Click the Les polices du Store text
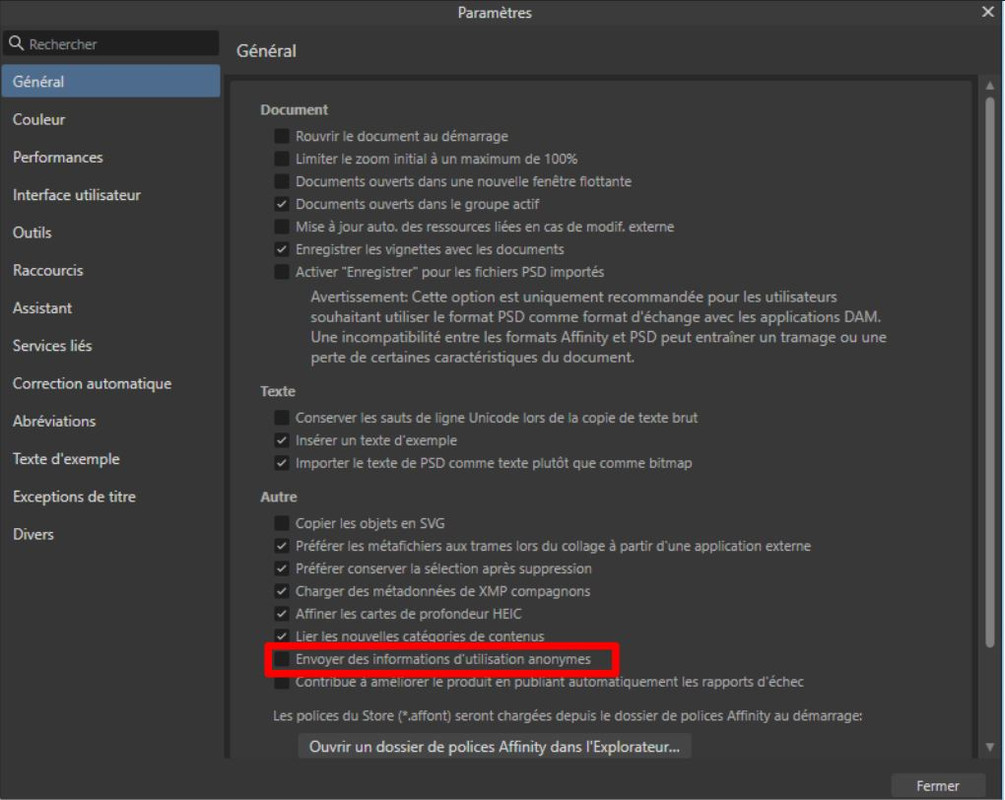 click(x=567, y=715)
